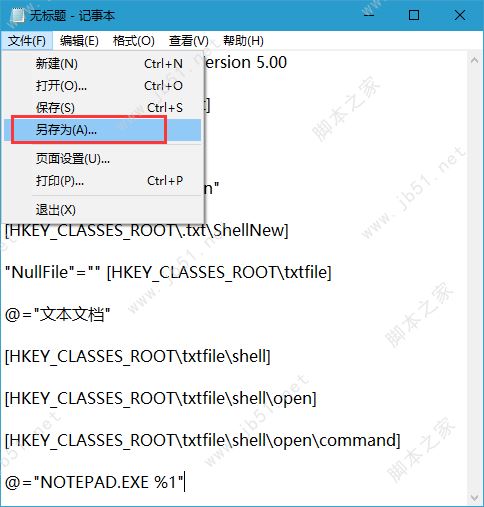Click the scrollbar down arrow

pos(474,498)
